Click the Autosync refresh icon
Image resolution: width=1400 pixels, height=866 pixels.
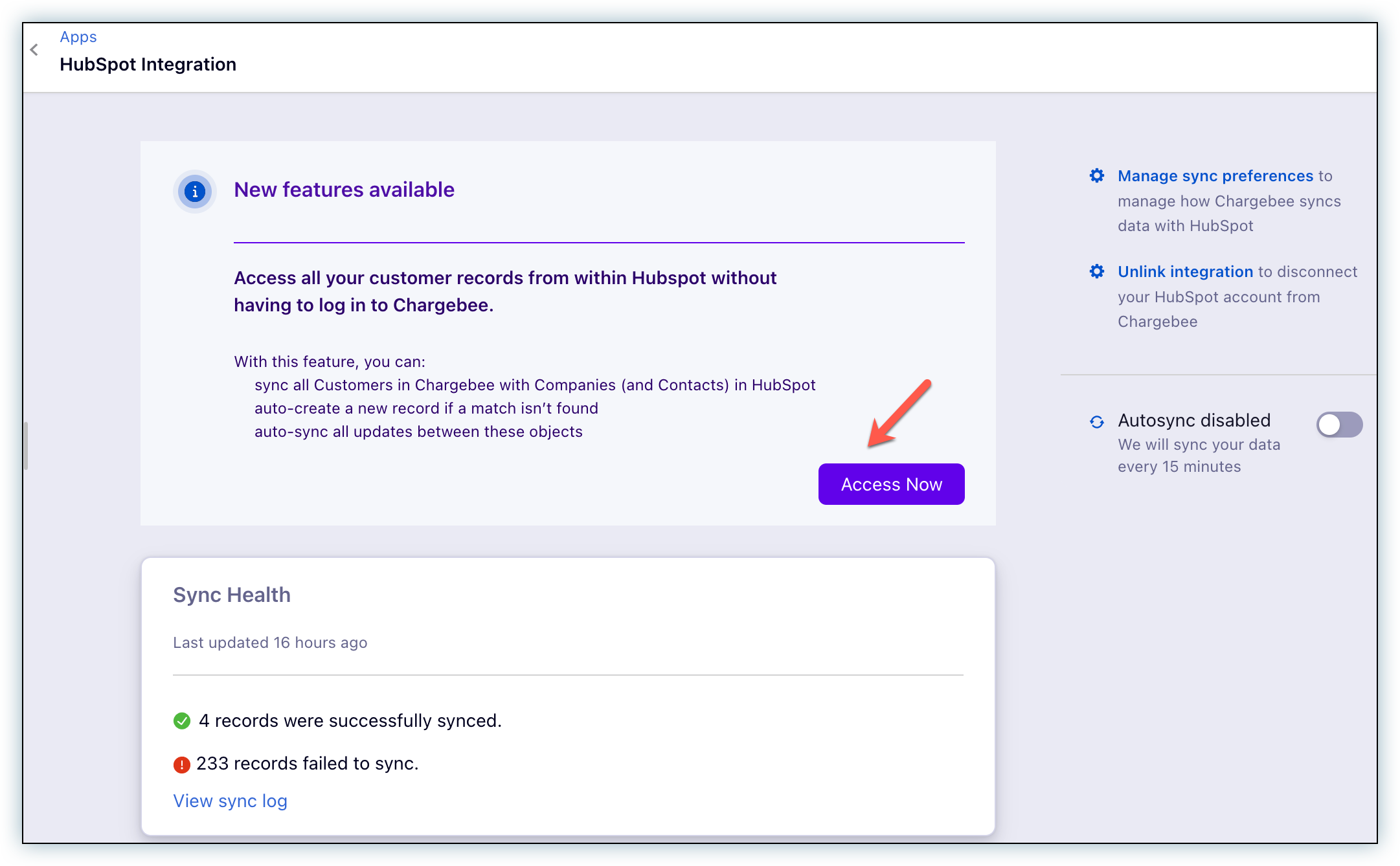pyautogui.click(x=1096, y=422)
